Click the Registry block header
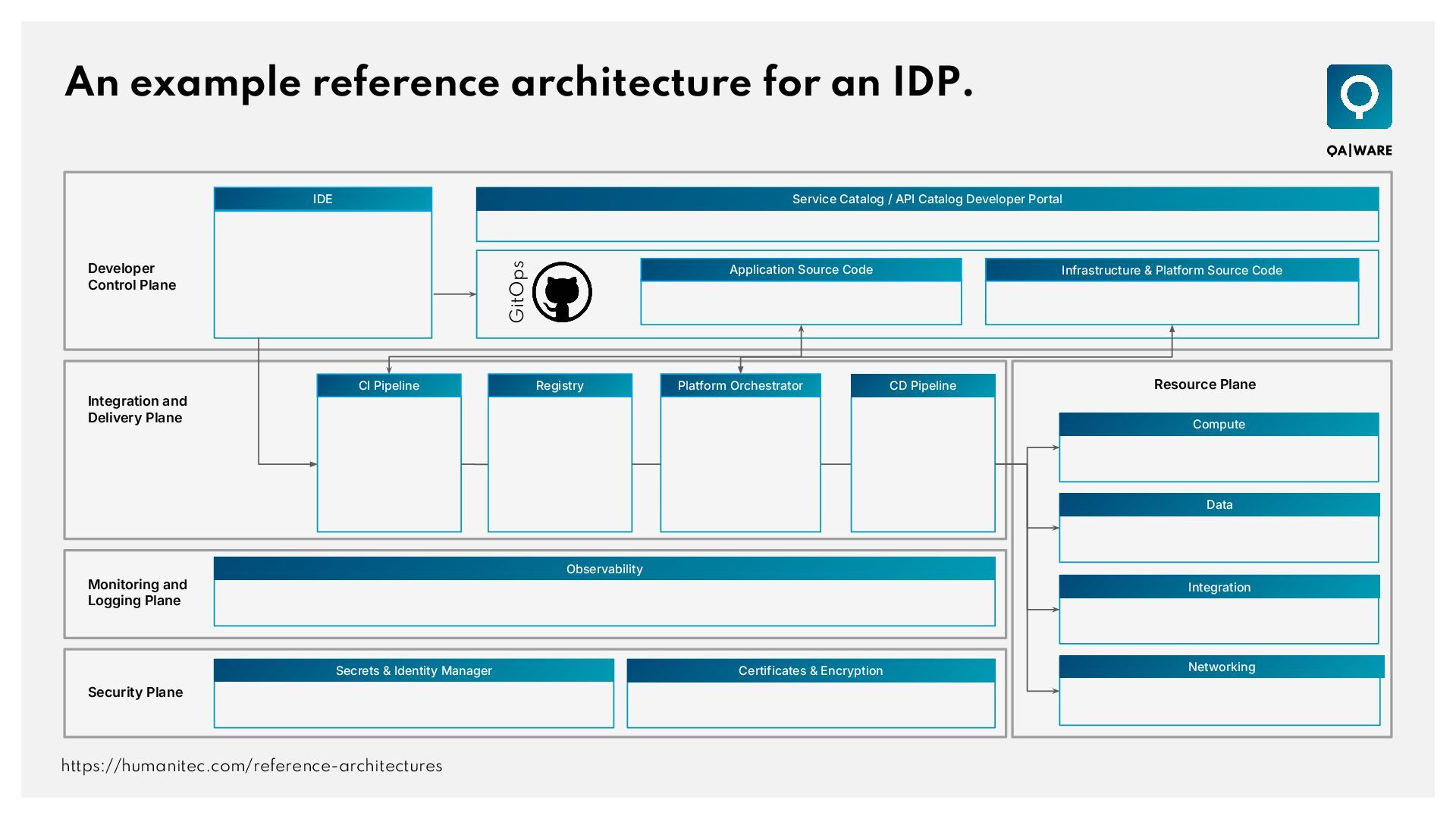The image size is (1456, 819). coord(560,386)
